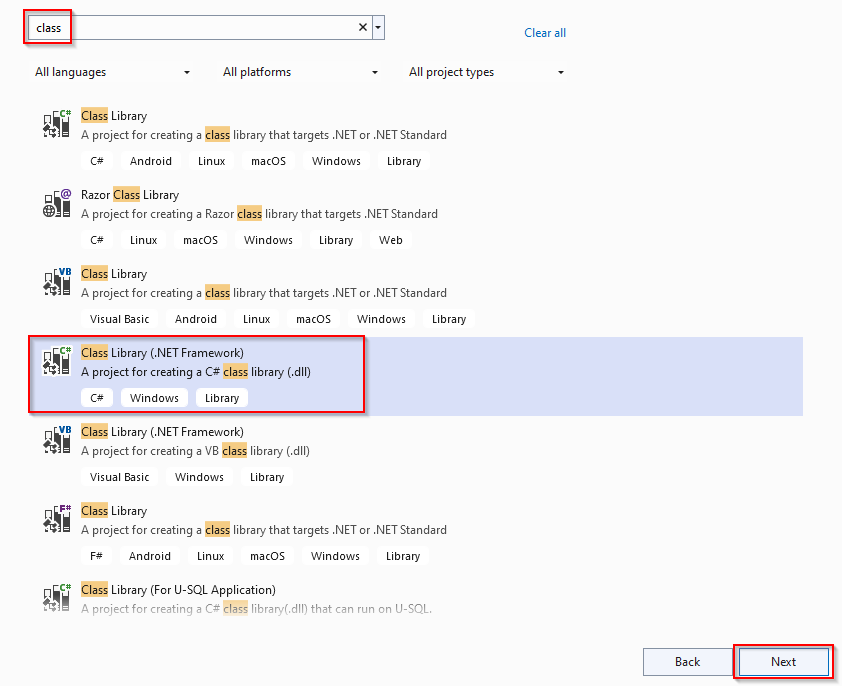Click the Visual Basic tag under VB .NET Framework library
Screen dimensions: 842x686
coord(119,477)
